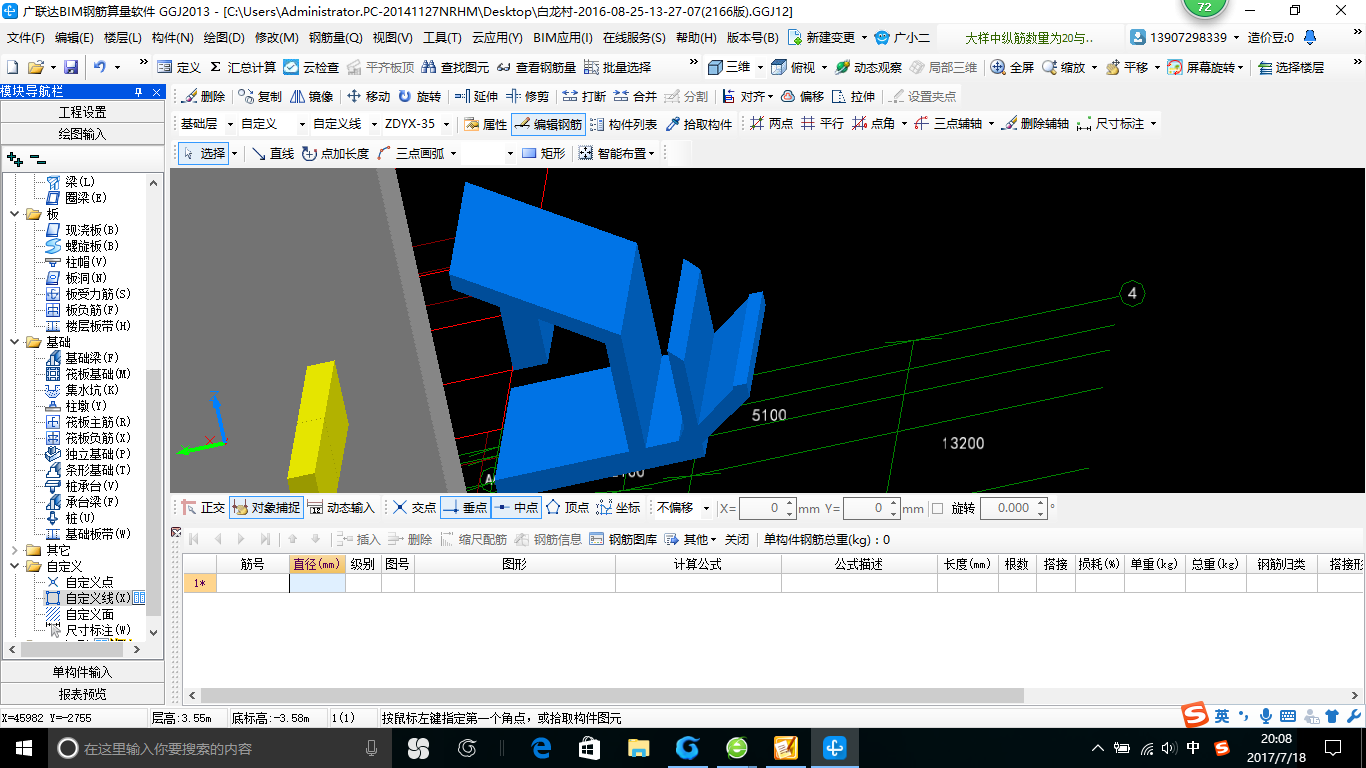
Task: Click the 绘图输入 button
Action: (x=82, y=134)
